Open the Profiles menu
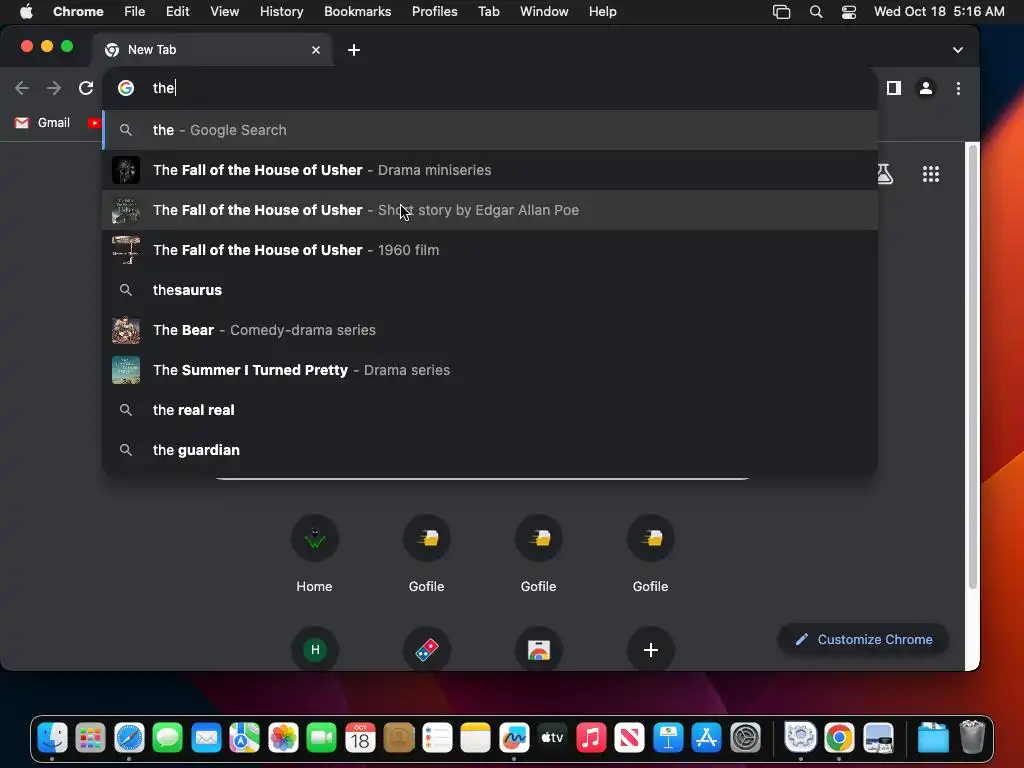This screenshot has width=1024, height=768. click(x=434, y=12)
